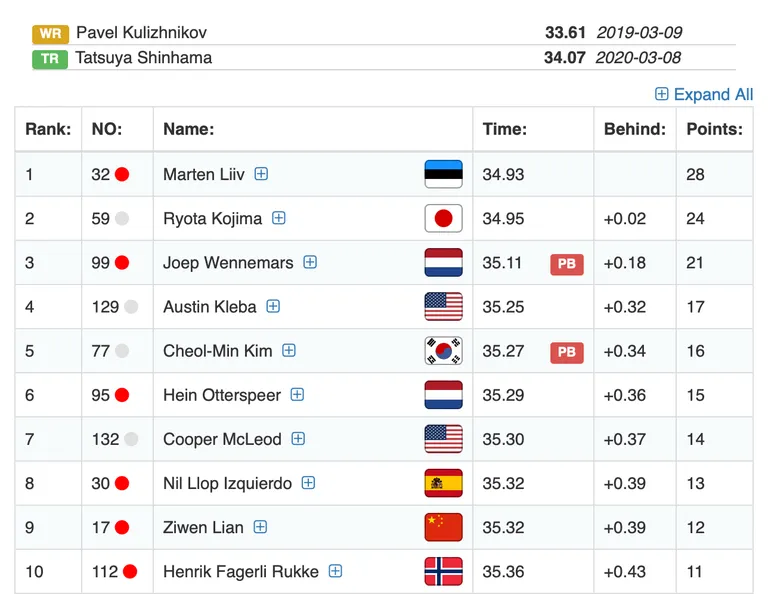Image resolution: width=768 pixels, height=594 pixels.
Task: Expand details for Hein Otterspeer
Action: [x=297, y=394]
